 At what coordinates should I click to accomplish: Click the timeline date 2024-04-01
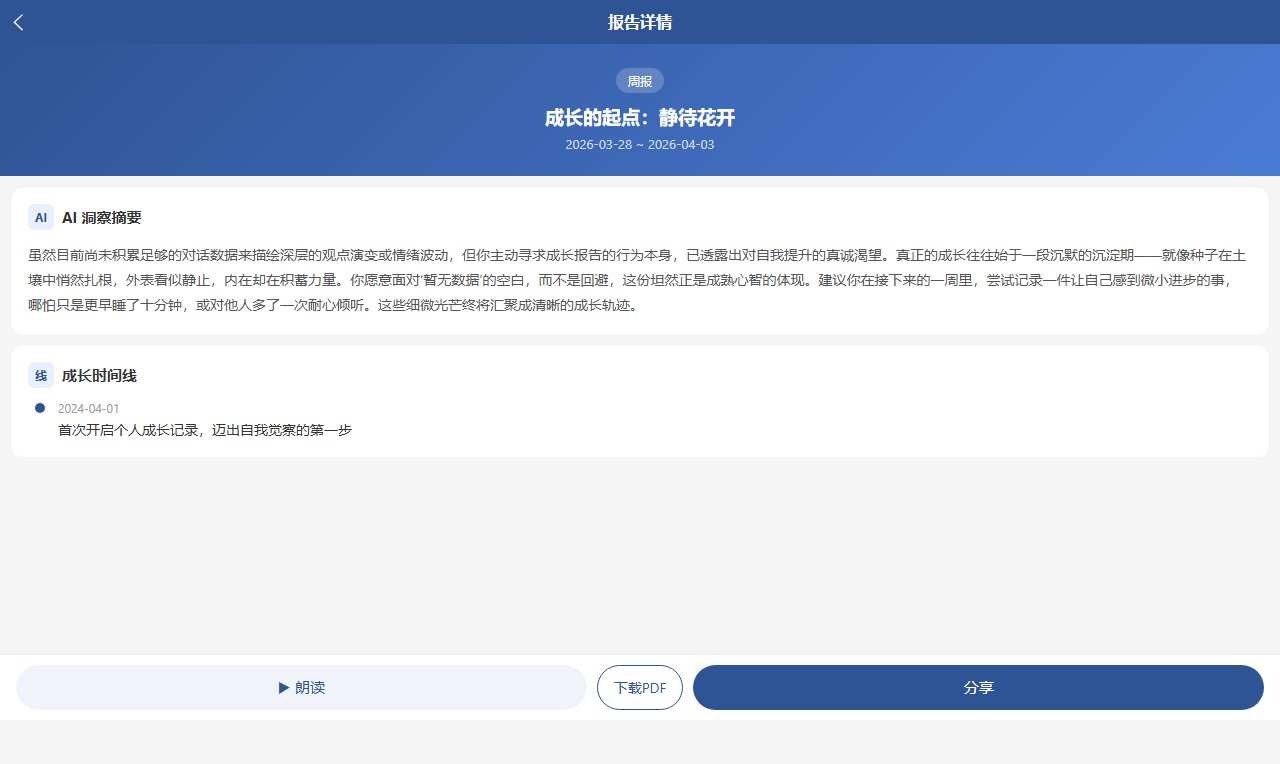88,409
